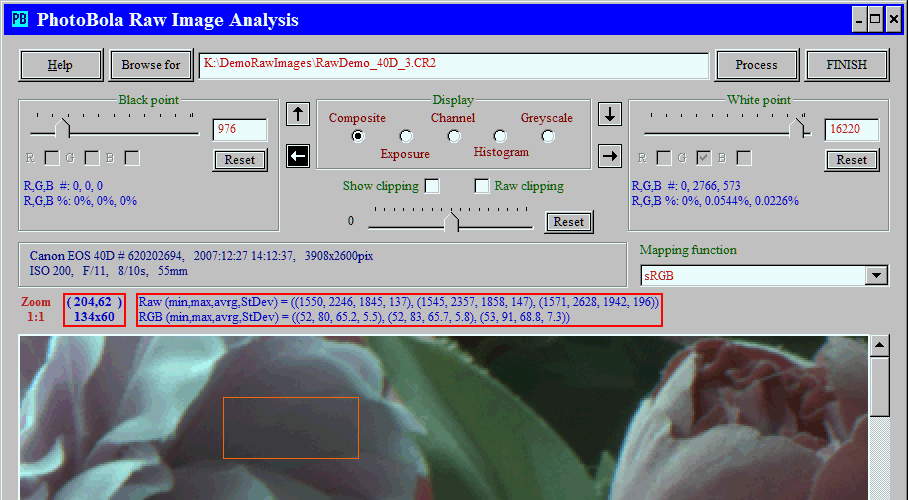Select the Composite display radio button
Viewport: 908px width, 500px height.
pos(358,136)
